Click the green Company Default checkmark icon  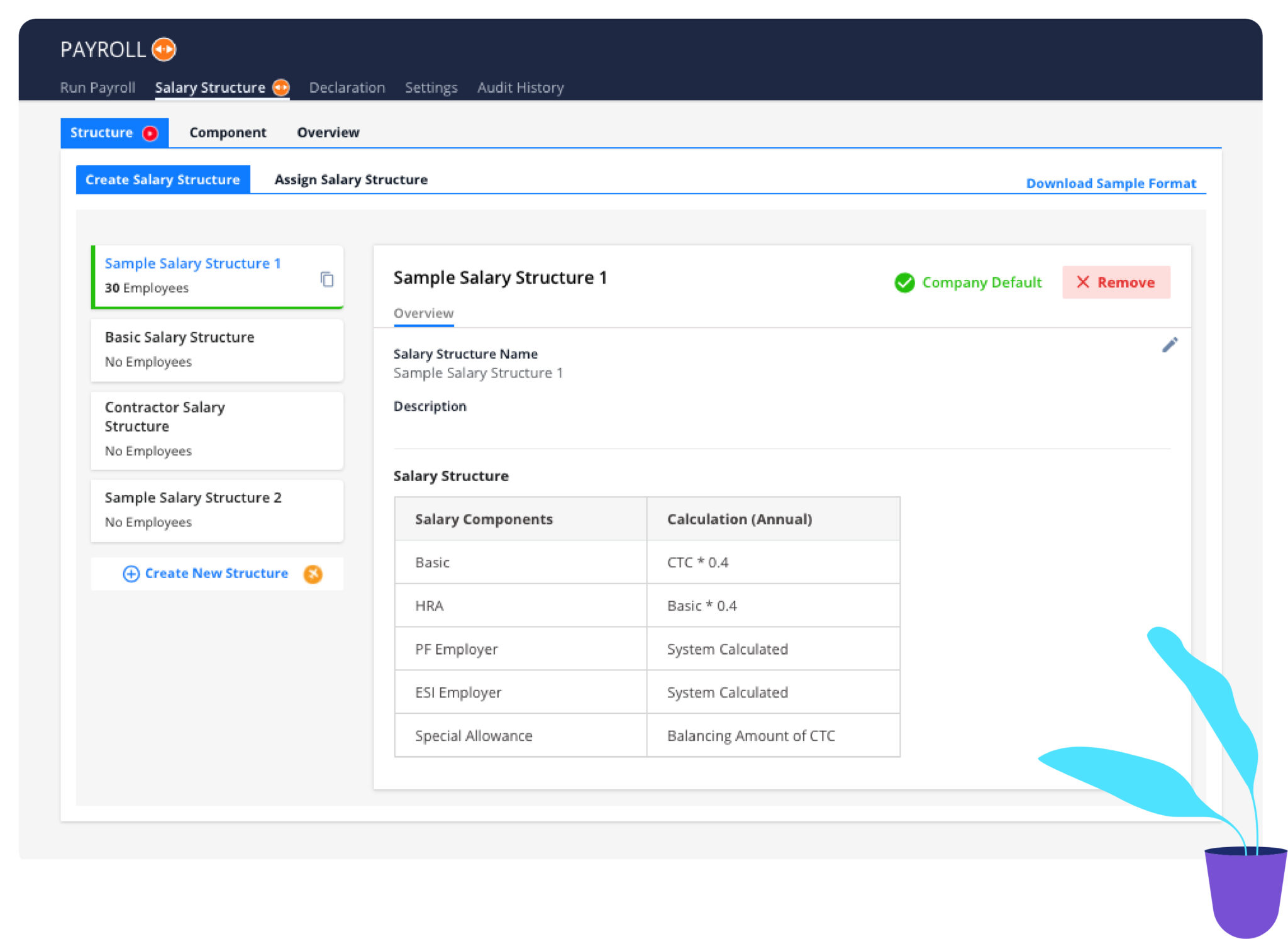tap(904, 283)
